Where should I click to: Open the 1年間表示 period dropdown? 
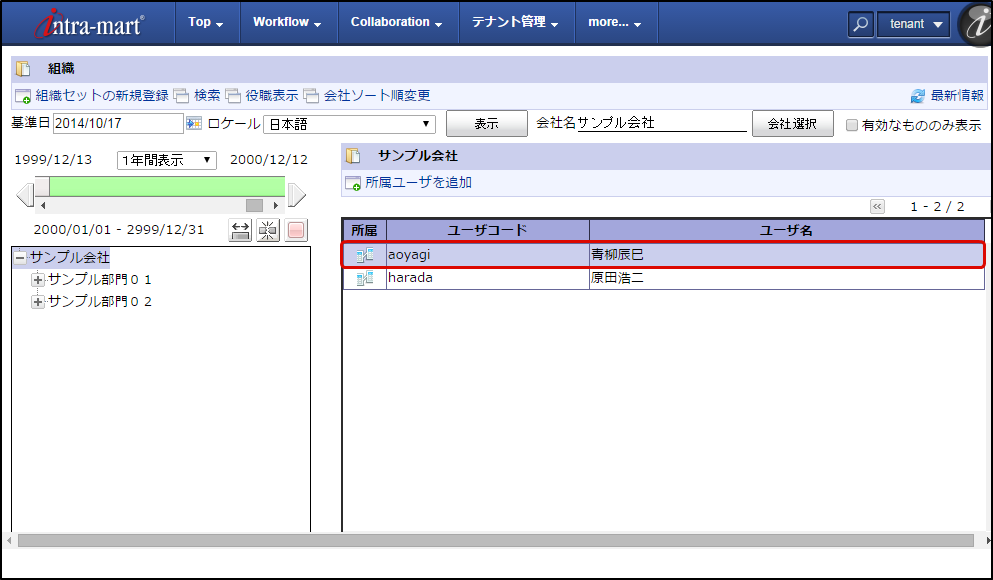[x=166, y=160]
